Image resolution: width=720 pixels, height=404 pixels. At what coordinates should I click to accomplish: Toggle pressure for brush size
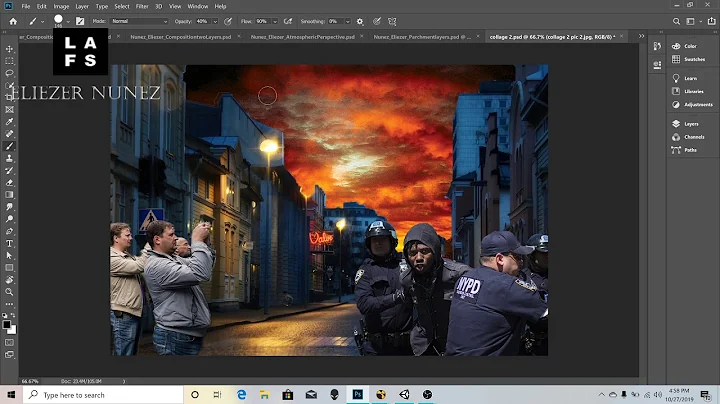pyautogui.click(x=377, y=21)
